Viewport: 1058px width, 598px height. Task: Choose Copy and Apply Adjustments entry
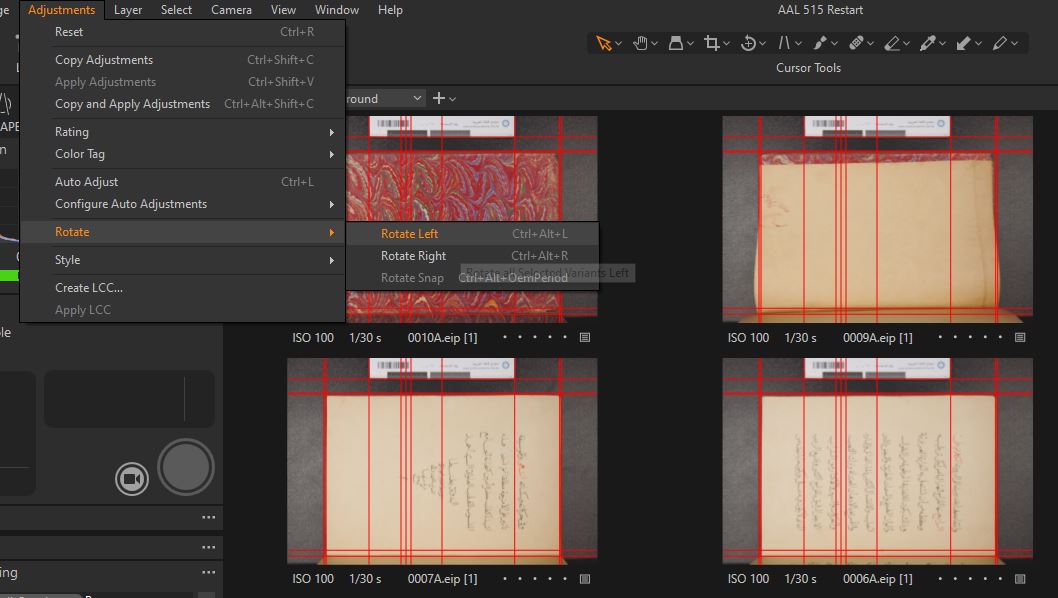tap(183, 104)
